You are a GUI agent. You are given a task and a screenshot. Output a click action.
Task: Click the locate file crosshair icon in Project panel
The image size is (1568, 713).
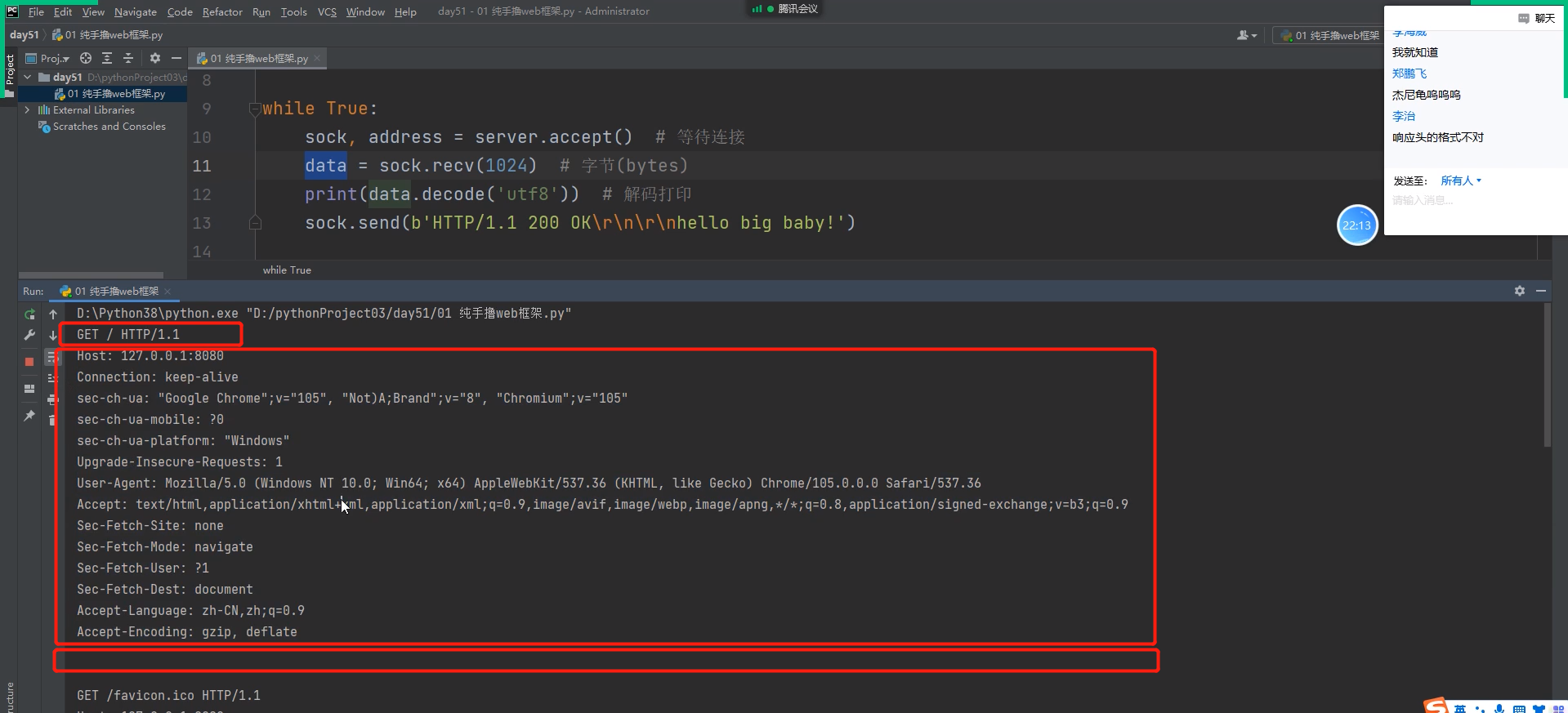(86, 58)
